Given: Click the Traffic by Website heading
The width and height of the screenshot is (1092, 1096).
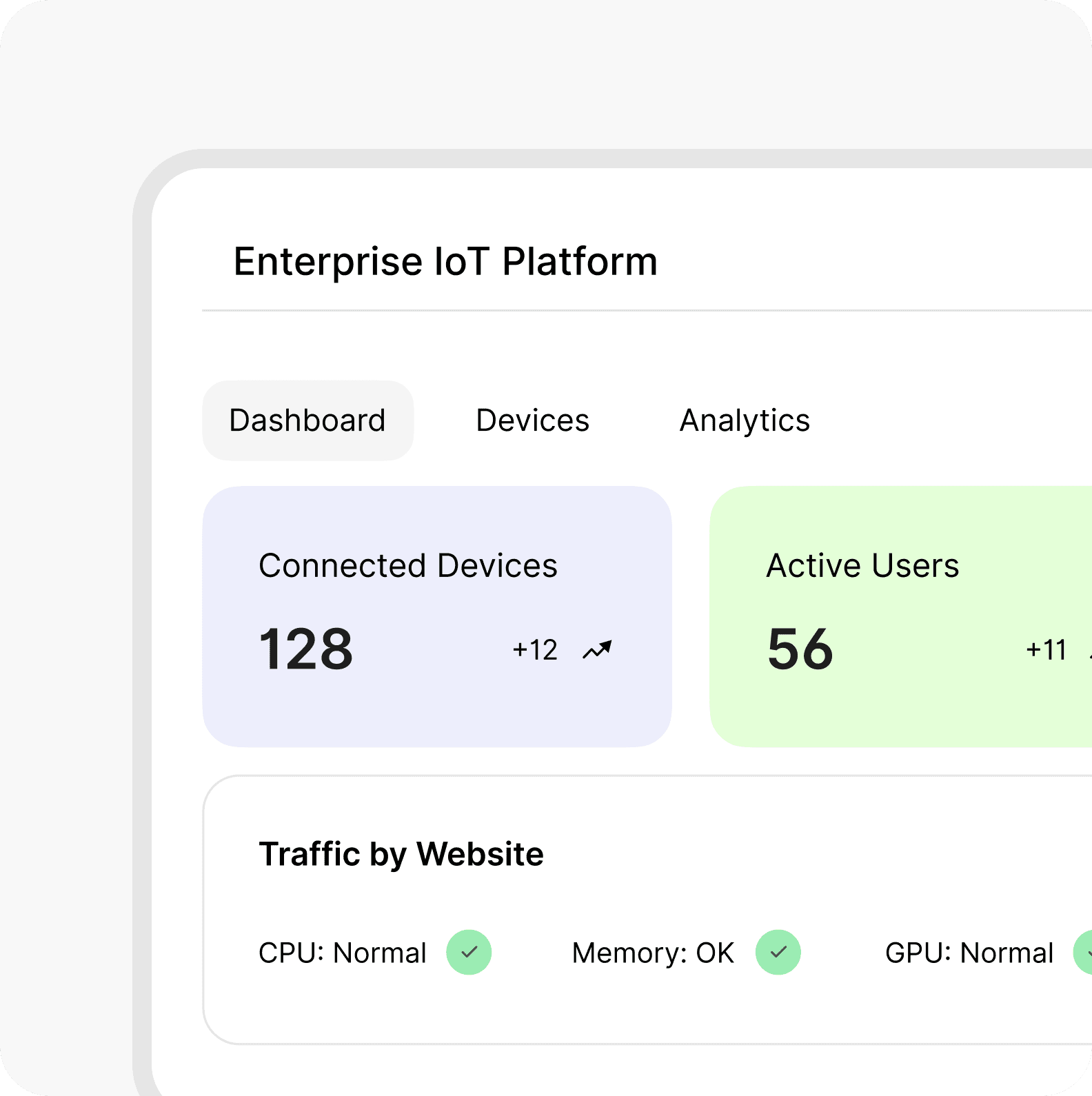Looking at the screenshot, I should [x=401, y=854].
